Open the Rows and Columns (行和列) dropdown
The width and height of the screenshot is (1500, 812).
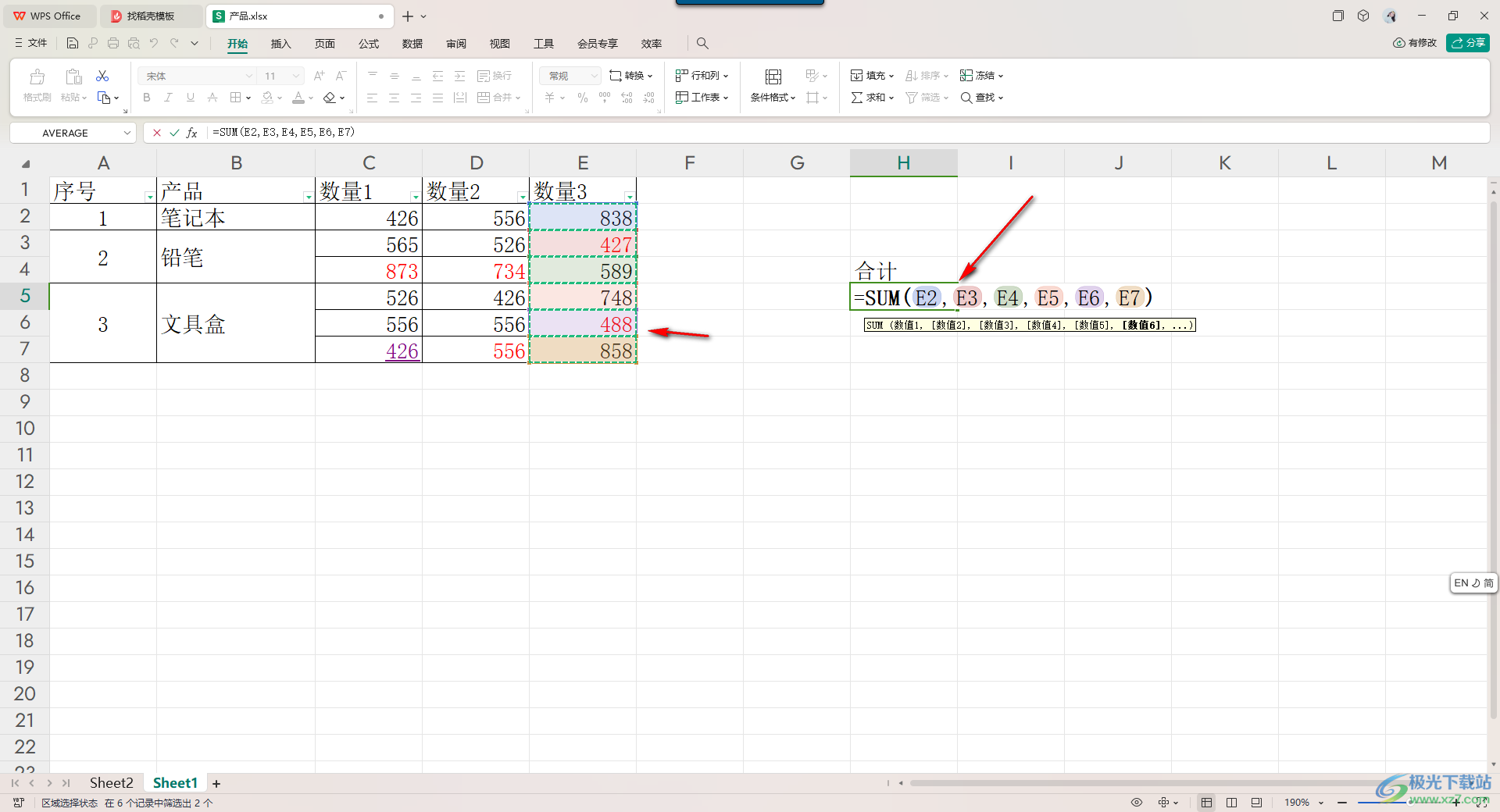pos(702,76)
